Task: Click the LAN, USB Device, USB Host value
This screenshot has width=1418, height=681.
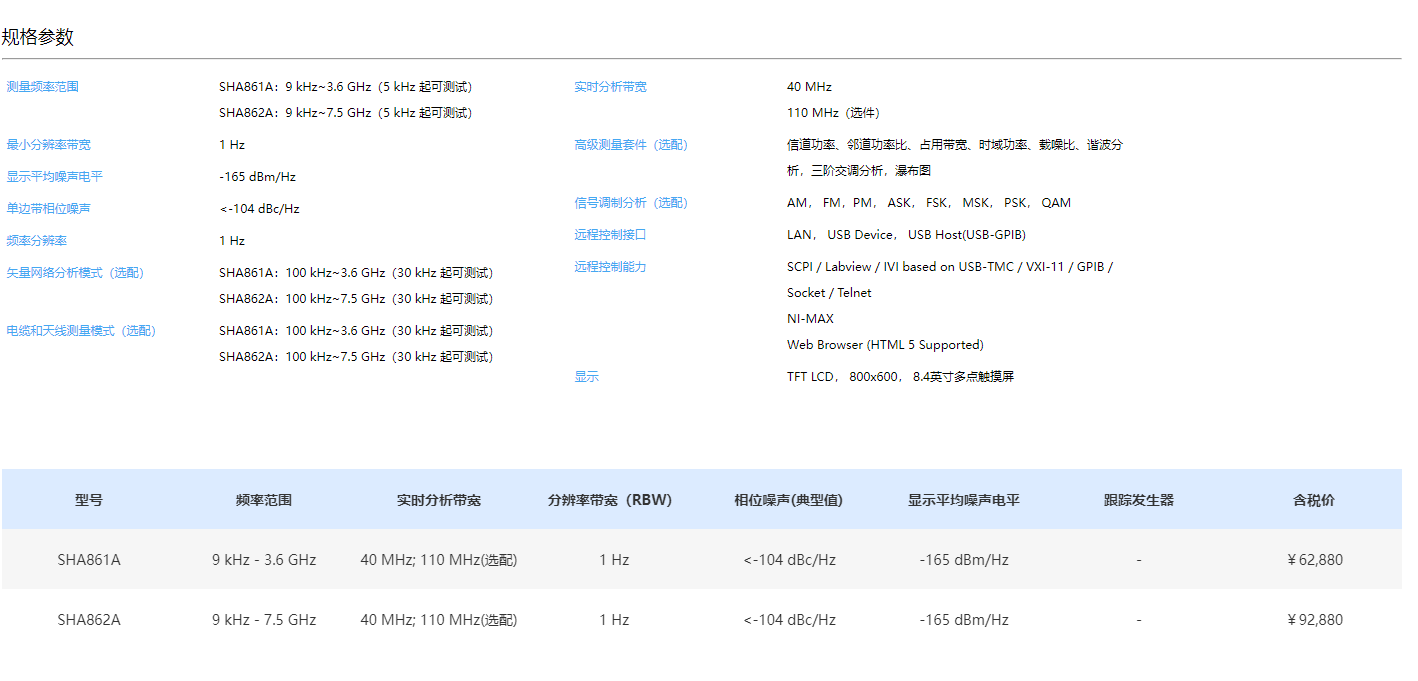Action: (906, 235)
